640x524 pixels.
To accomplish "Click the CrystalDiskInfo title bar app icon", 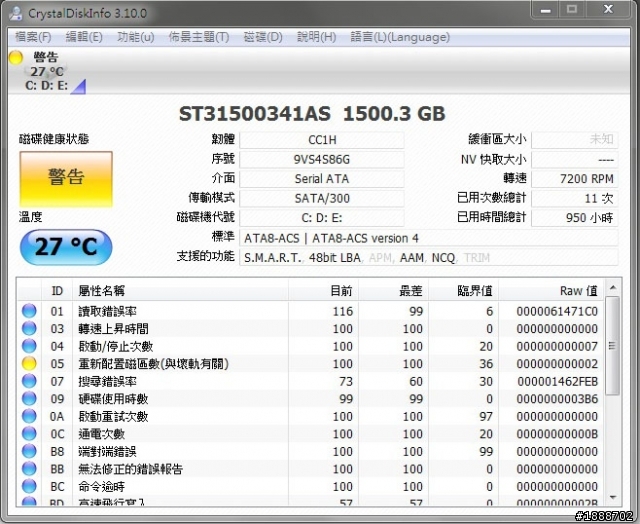I will 16,13.
